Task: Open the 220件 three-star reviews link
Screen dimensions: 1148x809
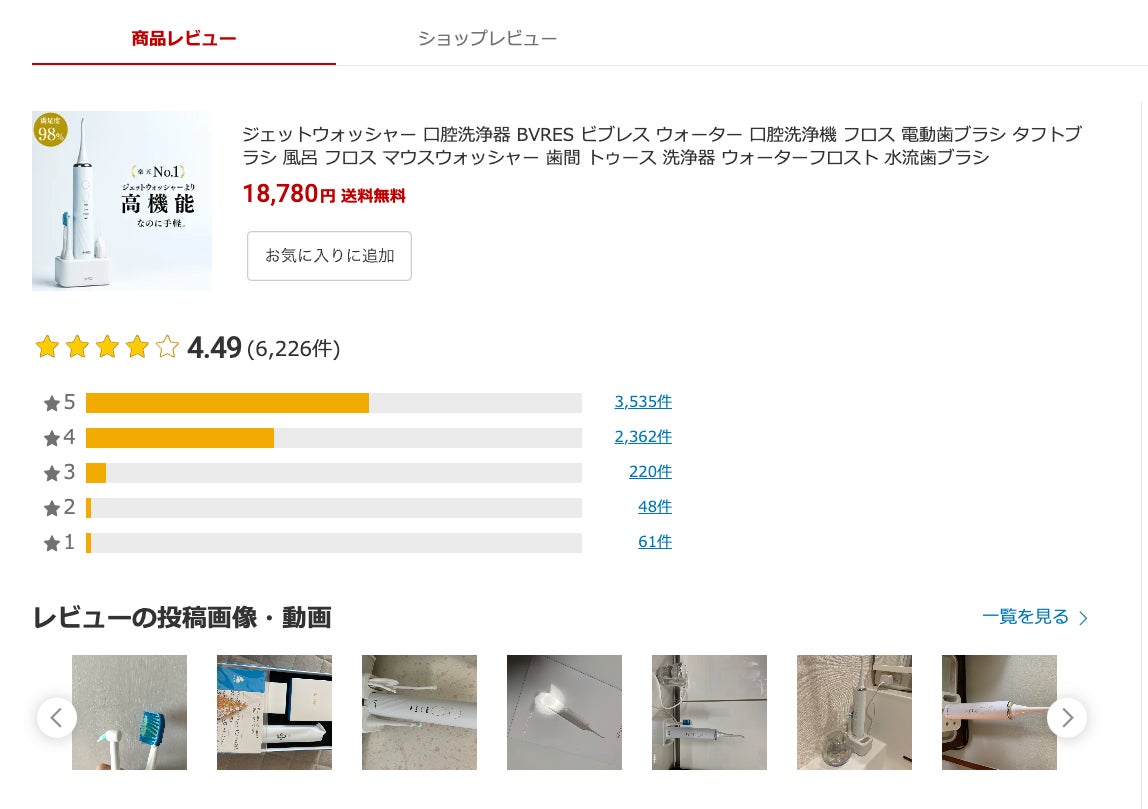Action: pos(650,472)
